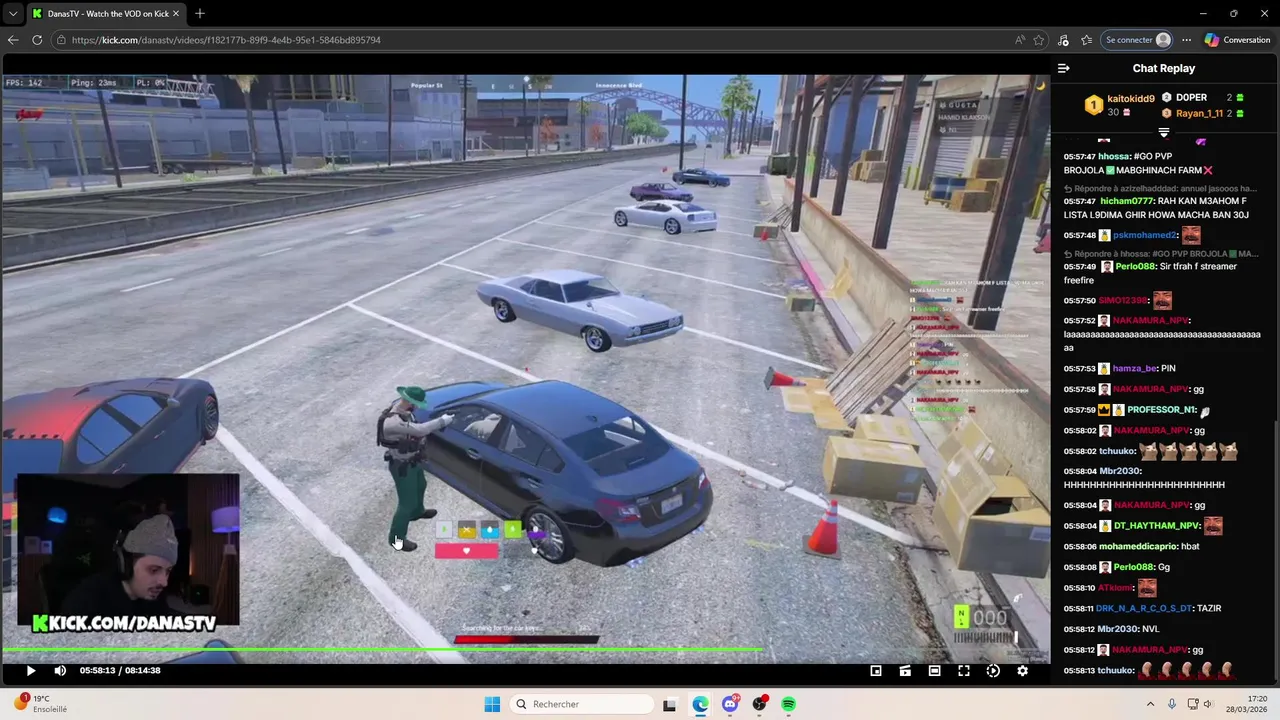The height and width of the screenshot is (720, 1280).
Task: Open playback speed control
Action: pyautogui.click(x=993, y=671)
